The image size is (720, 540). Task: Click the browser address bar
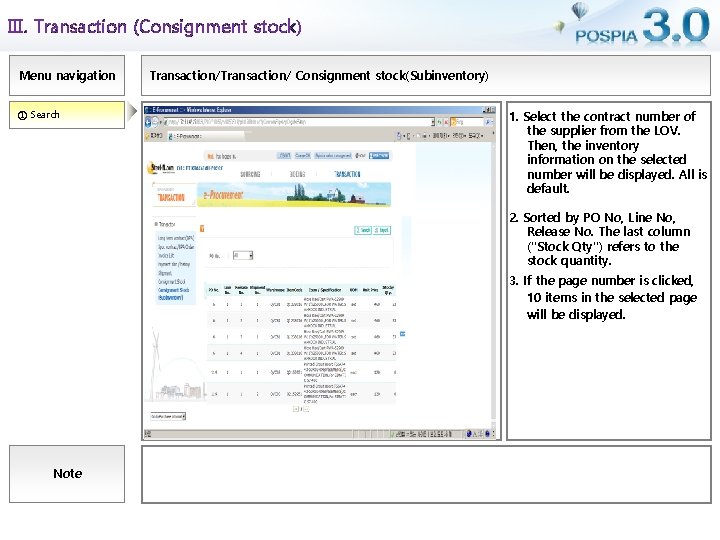coord(298,122)
